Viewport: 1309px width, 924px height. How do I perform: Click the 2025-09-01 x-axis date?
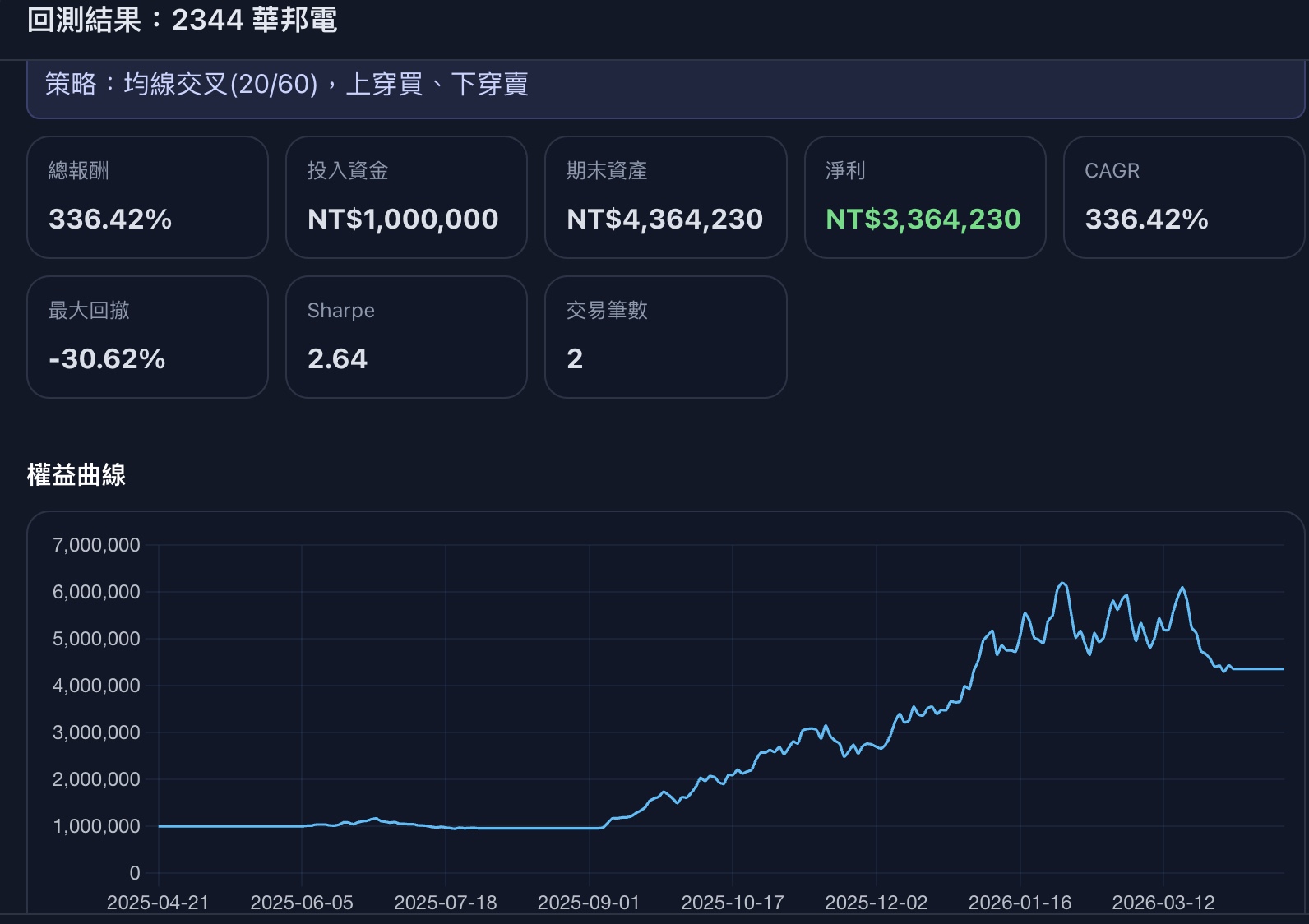(x=589, y=903)
